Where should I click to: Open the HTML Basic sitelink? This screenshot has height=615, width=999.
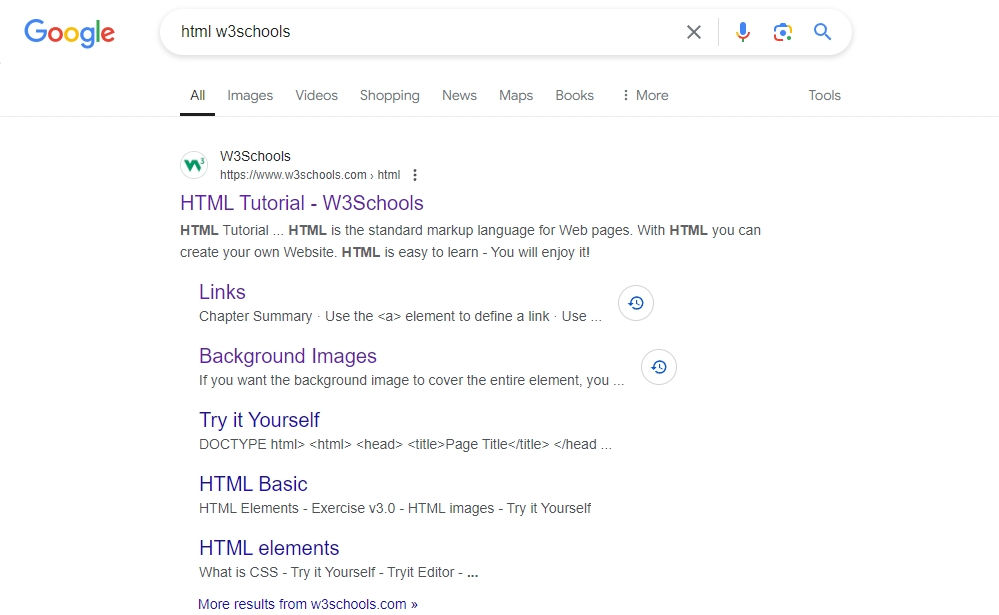click(x=254, y=484)
